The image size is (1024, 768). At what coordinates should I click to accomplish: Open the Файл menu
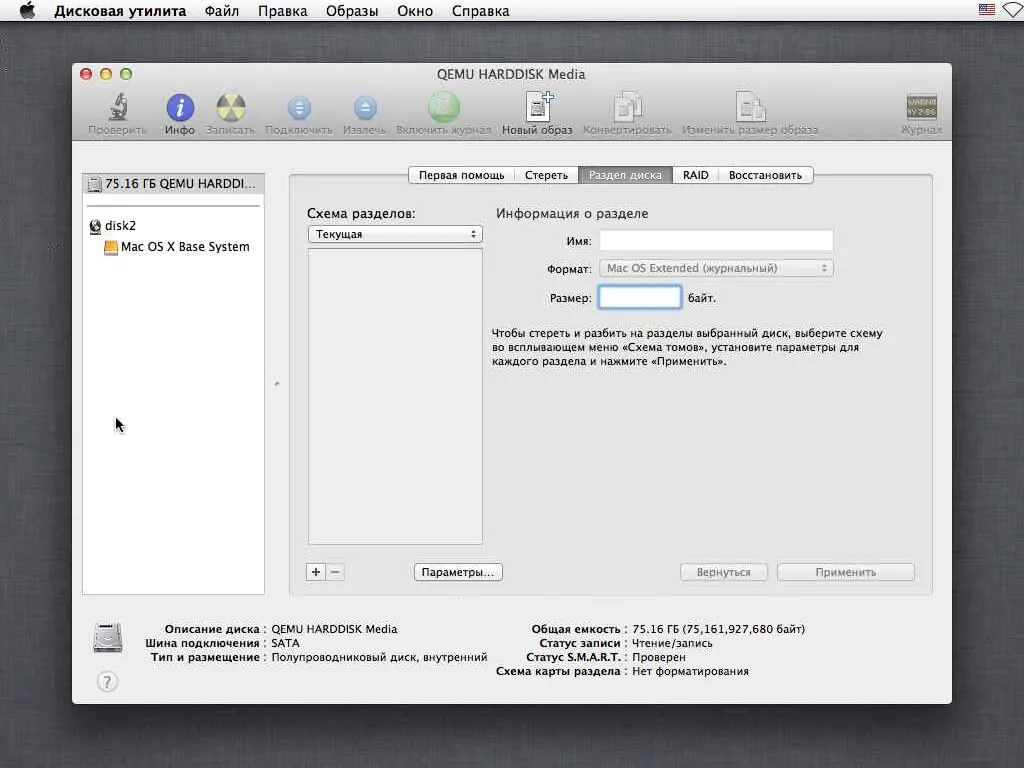click(222, 11)
